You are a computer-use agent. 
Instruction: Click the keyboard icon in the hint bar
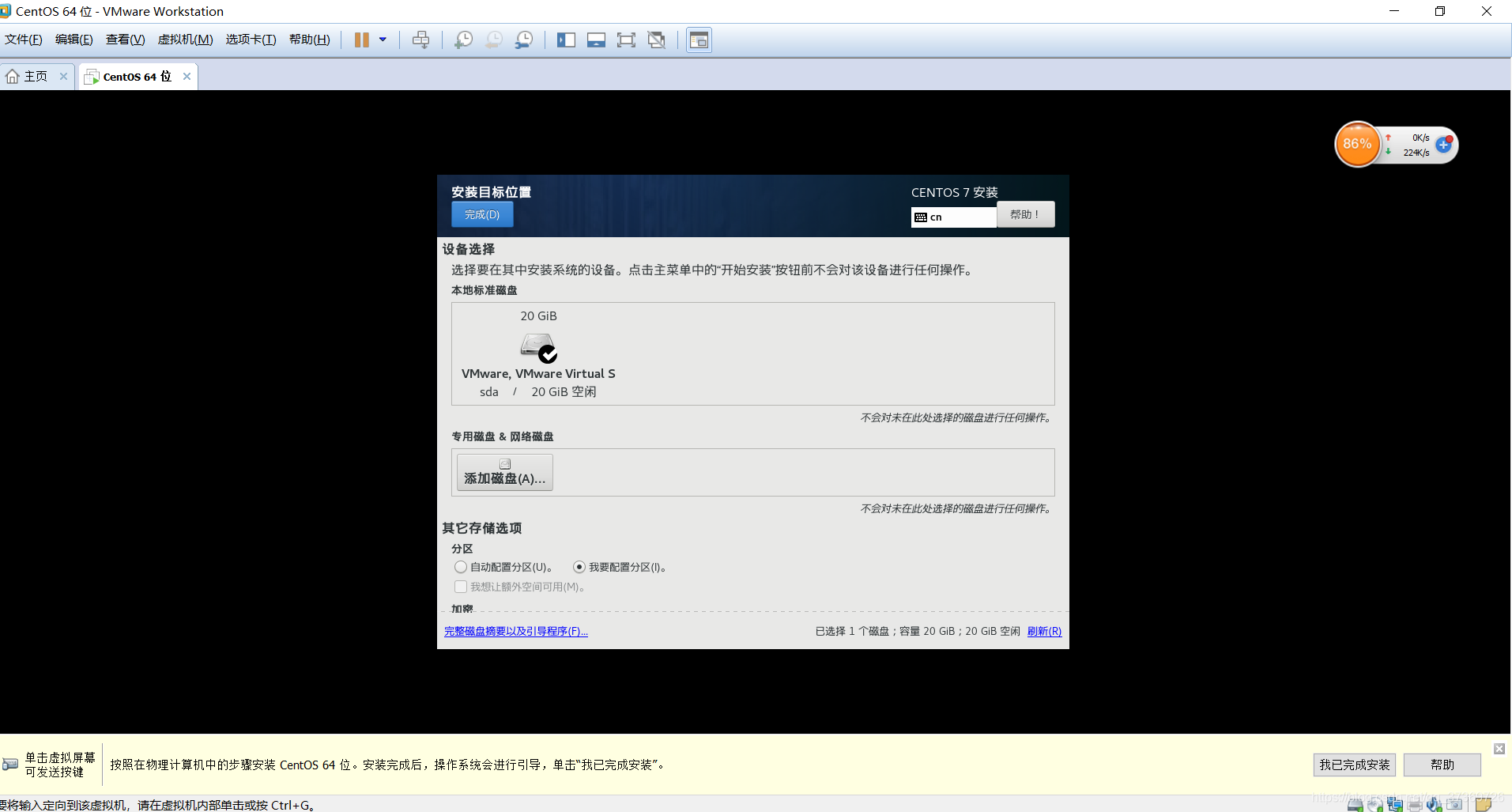tap(10, 764)
